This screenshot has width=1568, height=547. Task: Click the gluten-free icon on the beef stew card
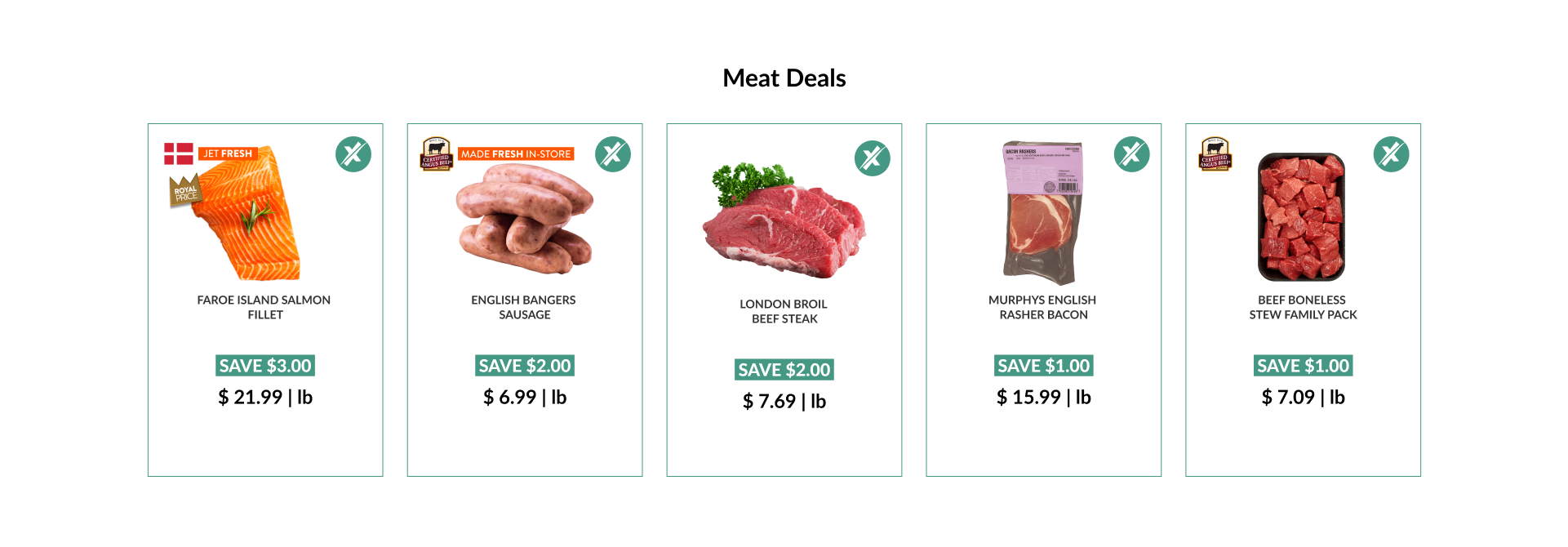click(1392, 154)
